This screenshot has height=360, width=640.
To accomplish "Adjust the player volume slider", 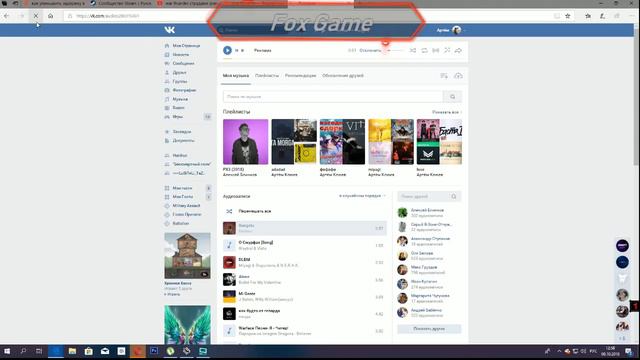I will tap(394, 51).
